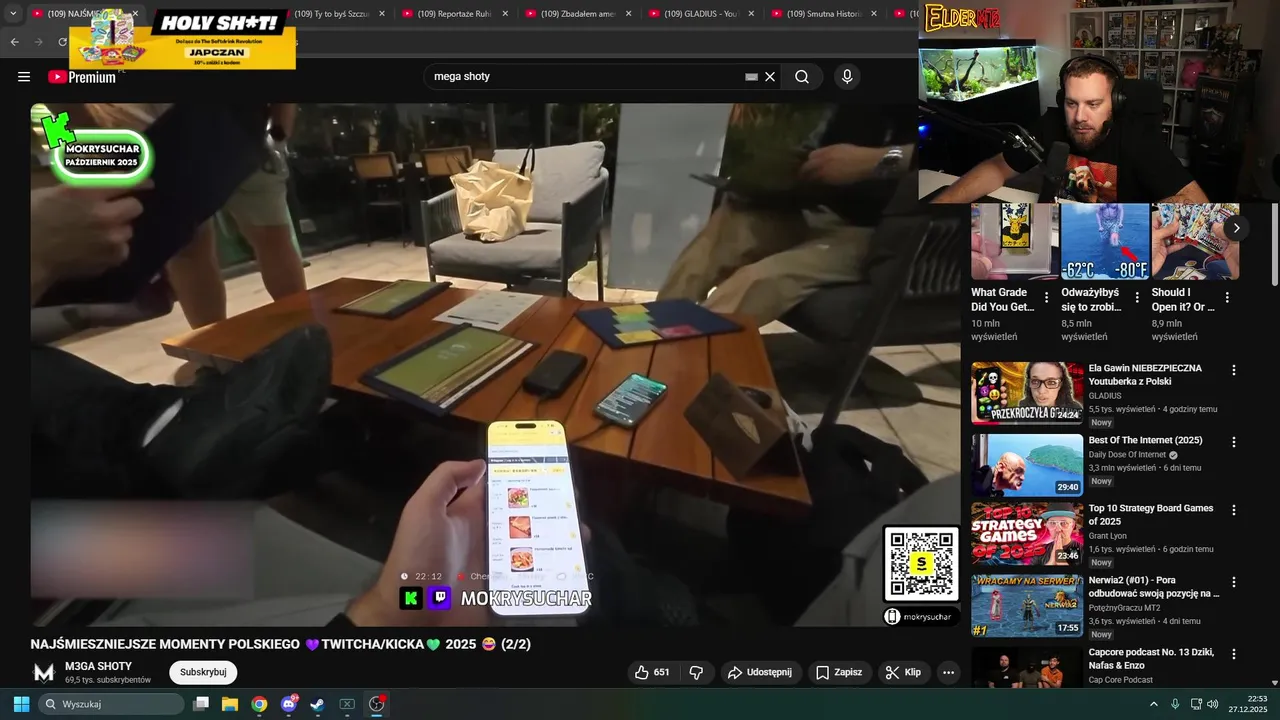
Task: Open the GLADIUS channel name under Ela Gawin video
Action: (1105, 396)
